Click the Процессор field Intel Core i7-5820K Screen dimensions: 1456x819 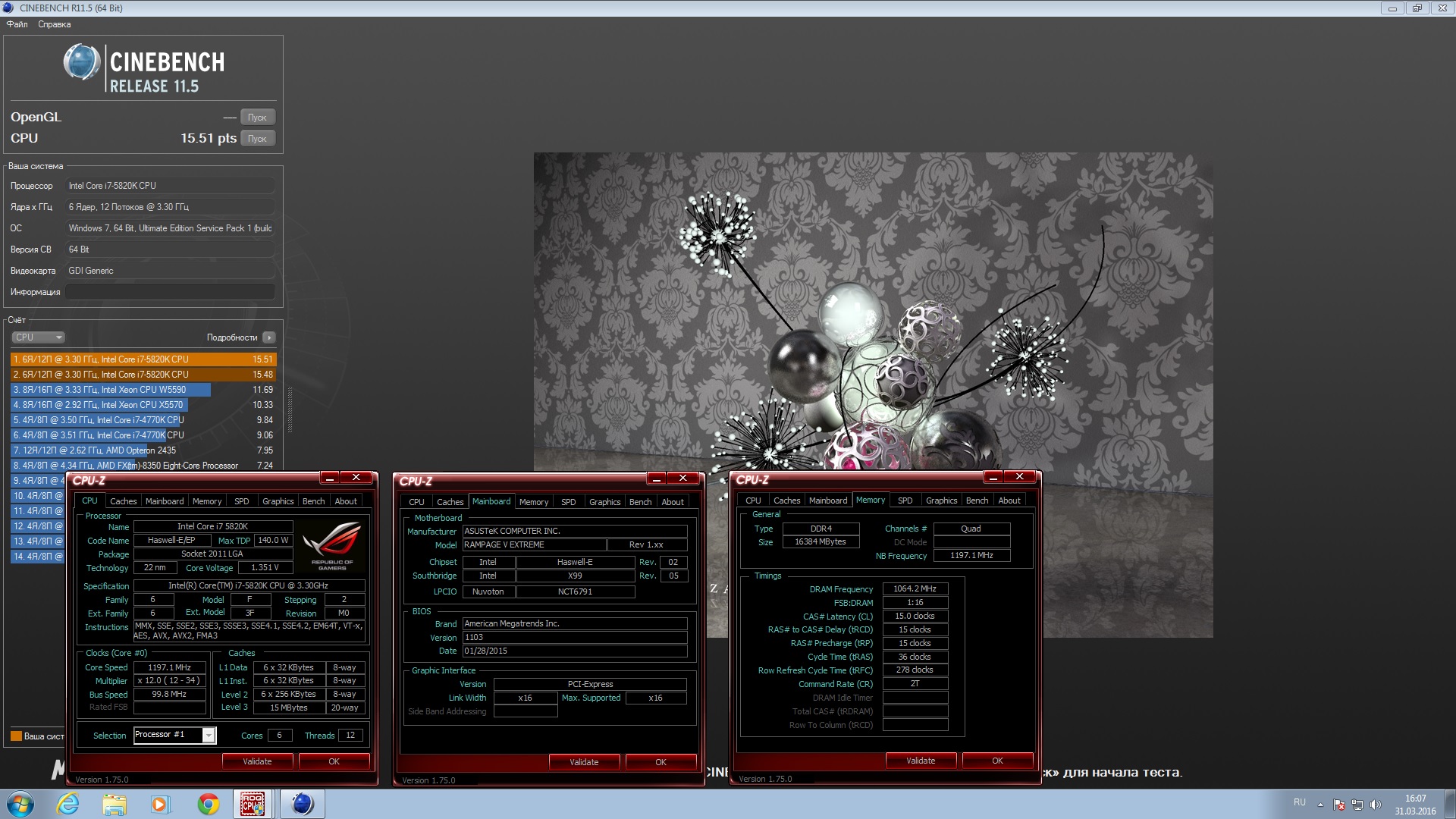pos(170,186)
